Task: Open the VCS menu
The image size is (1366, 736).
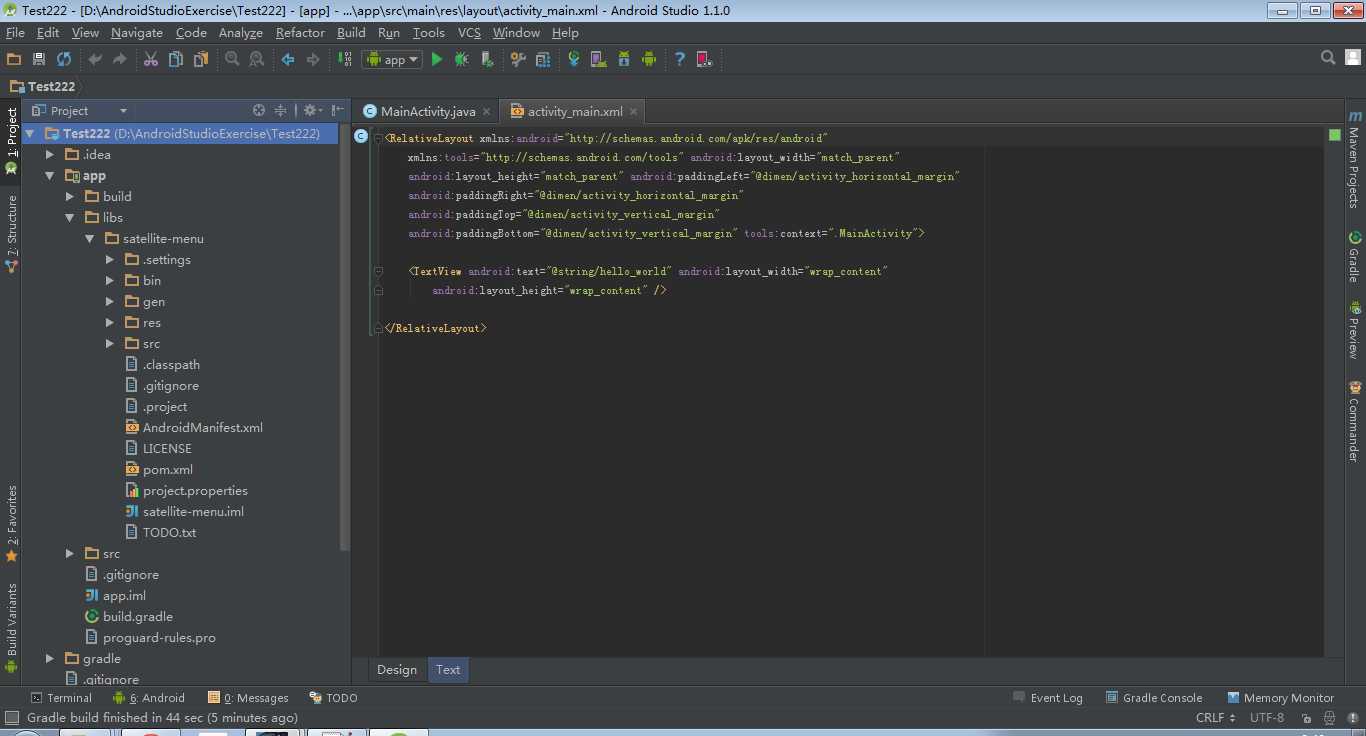Action: 469,32
